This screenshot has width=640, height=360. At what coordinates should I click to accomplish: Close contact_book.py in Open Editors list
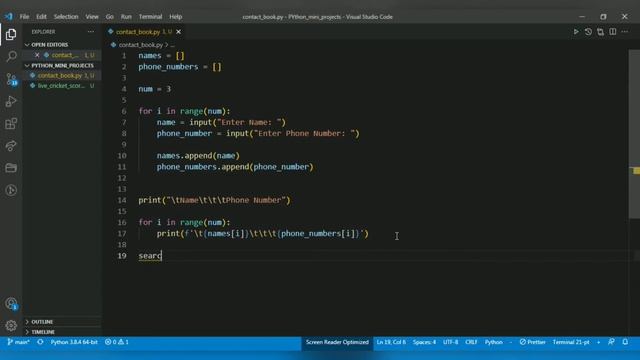(37, 55)
